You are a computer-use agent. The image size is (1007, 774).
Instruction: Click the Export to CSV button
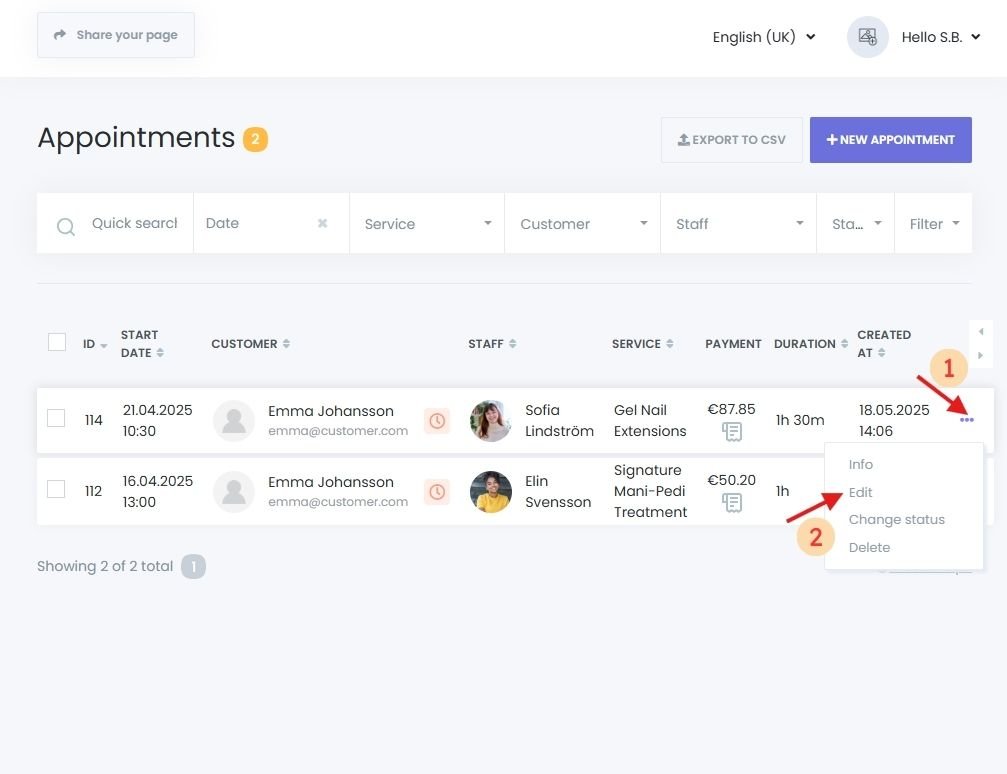732,140
